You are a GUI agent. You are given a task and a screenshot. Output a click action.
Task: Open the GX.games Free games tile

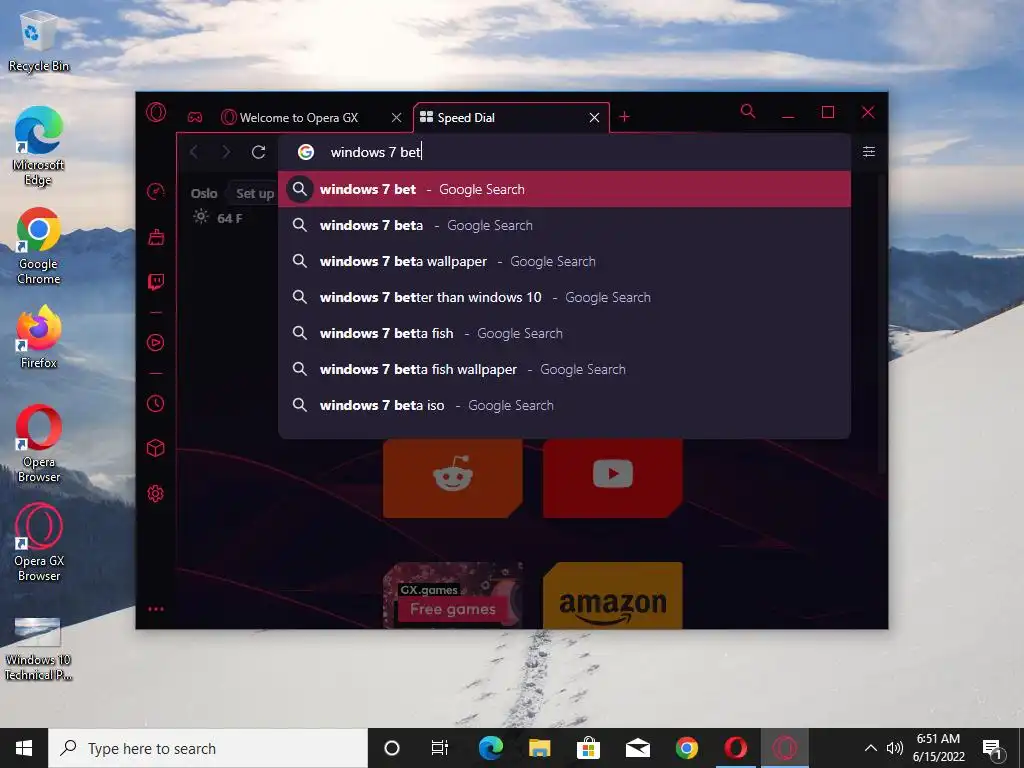click(x=453, y=595)
